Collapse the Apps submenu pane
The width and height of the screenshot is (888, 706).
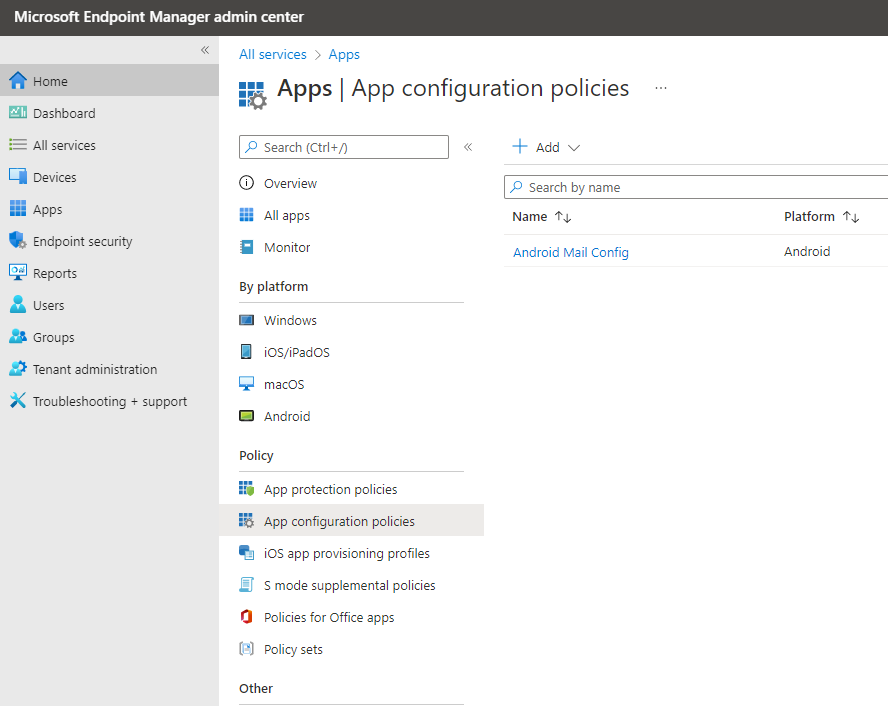point(468,147)
